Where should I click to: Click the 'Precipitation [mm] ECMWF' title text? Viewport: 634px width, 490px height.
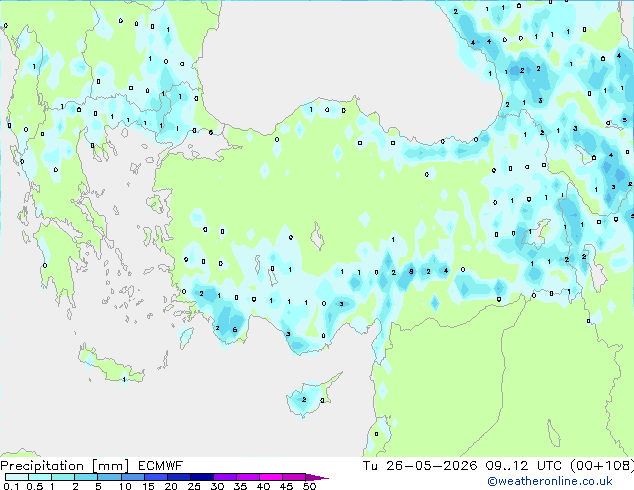tap(92, 466)
